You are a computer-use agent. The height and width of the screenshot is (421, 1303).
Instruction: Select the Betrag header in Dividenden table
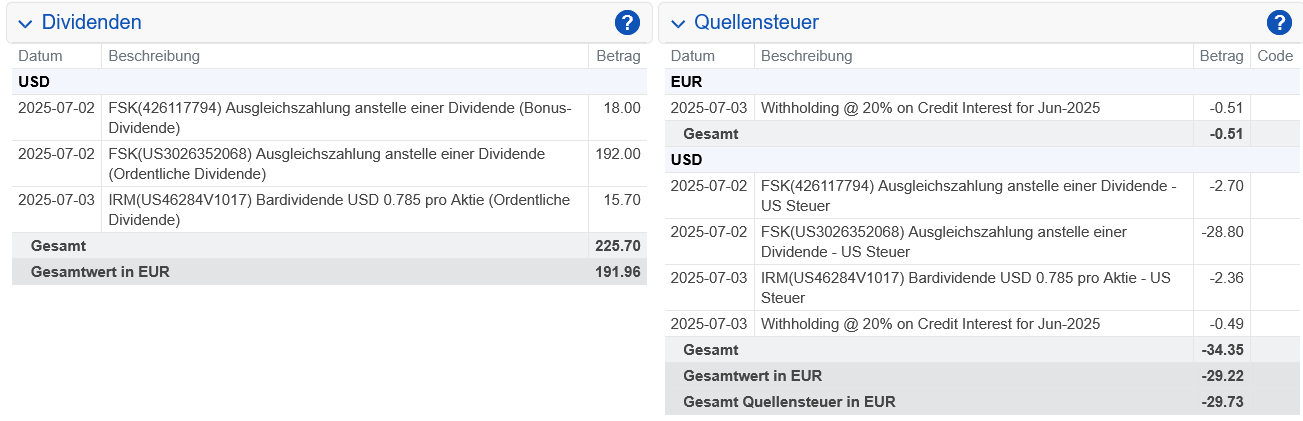pos(618,56)
